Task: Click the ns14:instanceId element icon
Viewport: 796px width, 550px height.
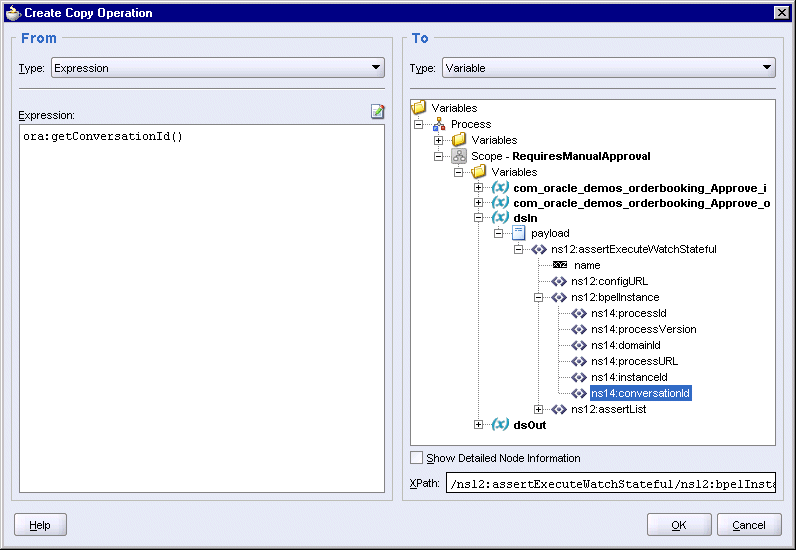Action: [x=579, y=377]
